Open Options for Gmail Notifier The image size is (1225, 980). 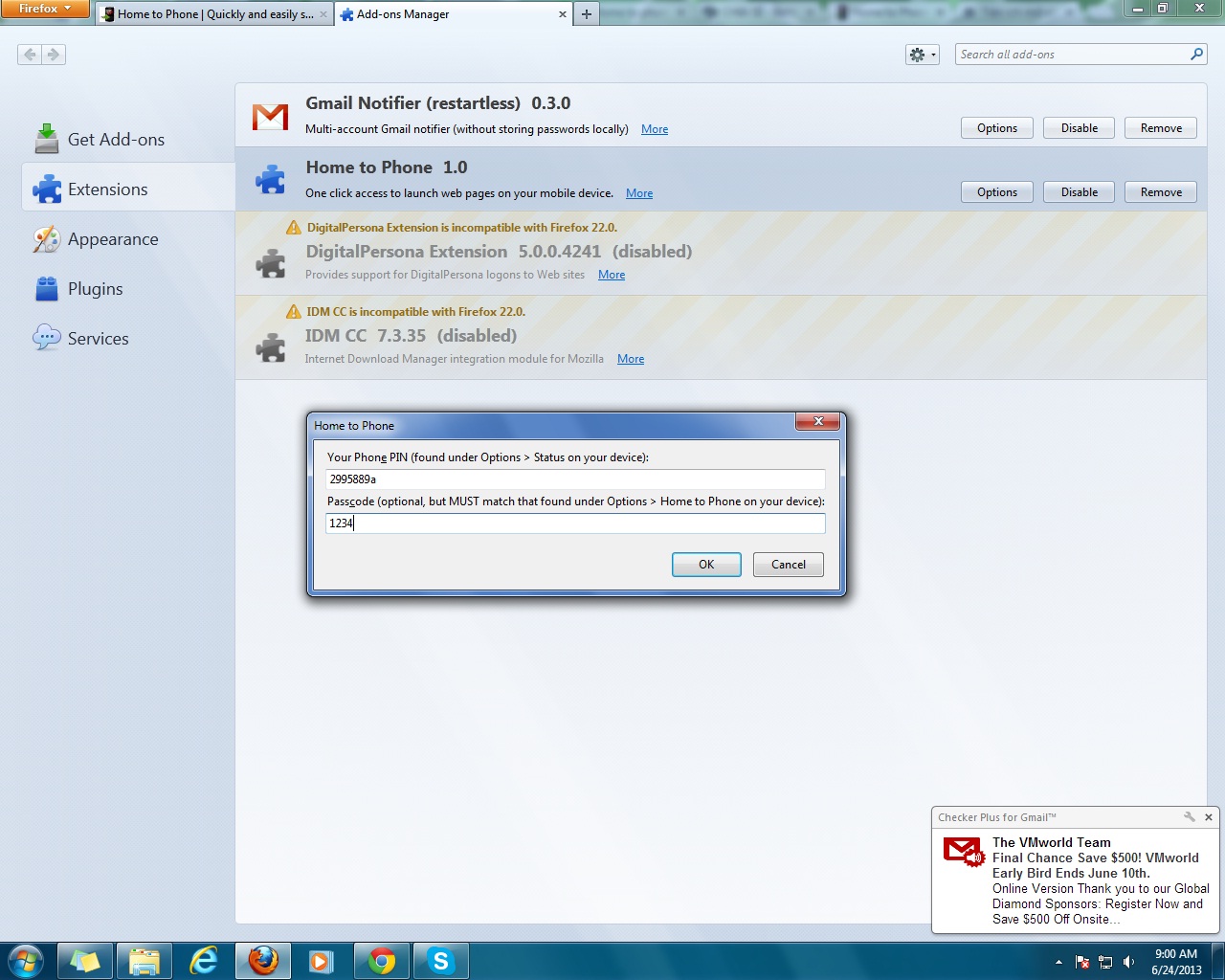pos(997,128)
